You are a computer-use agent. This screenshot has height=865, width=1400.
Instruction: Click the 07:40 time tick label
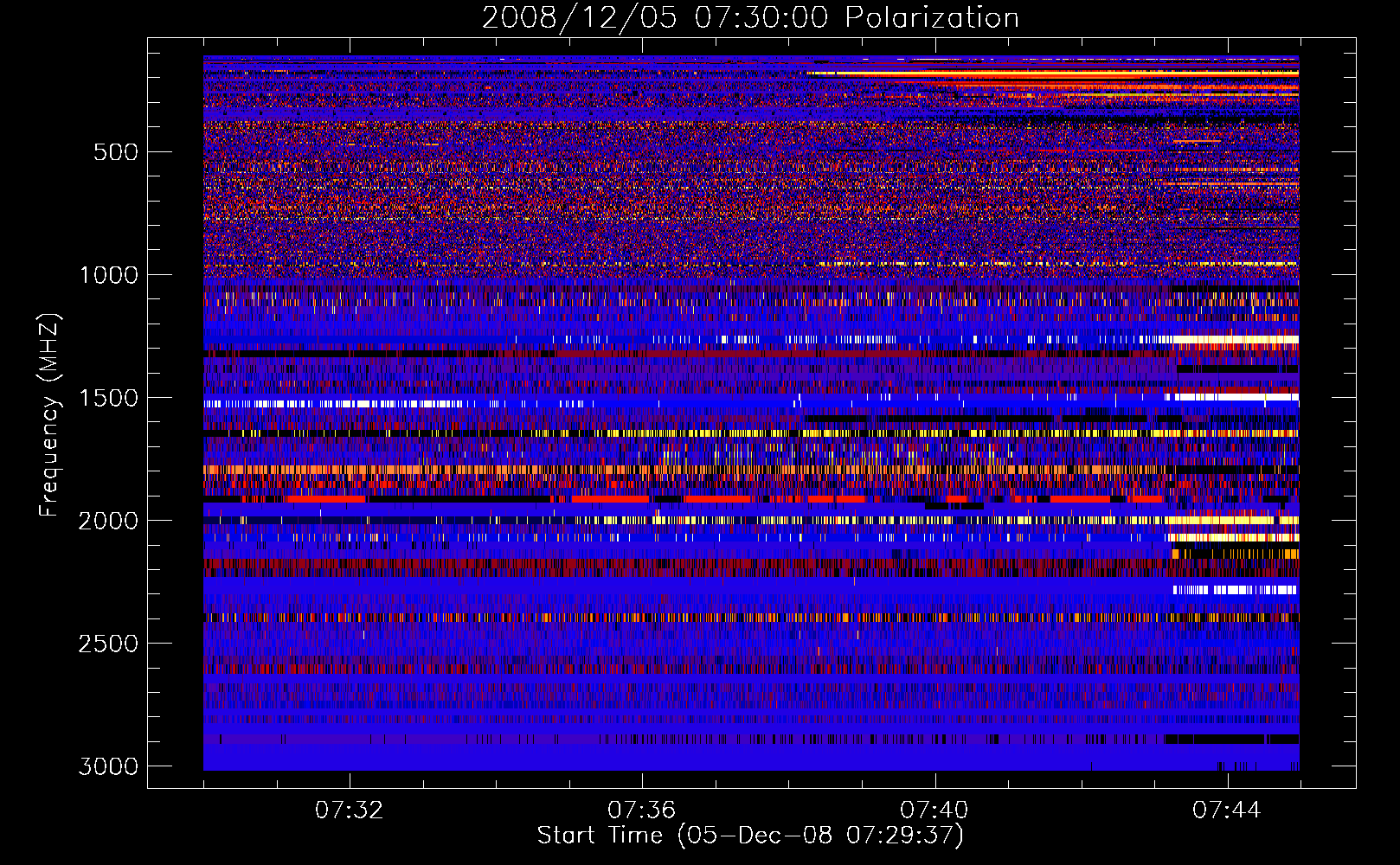[934, 811]
